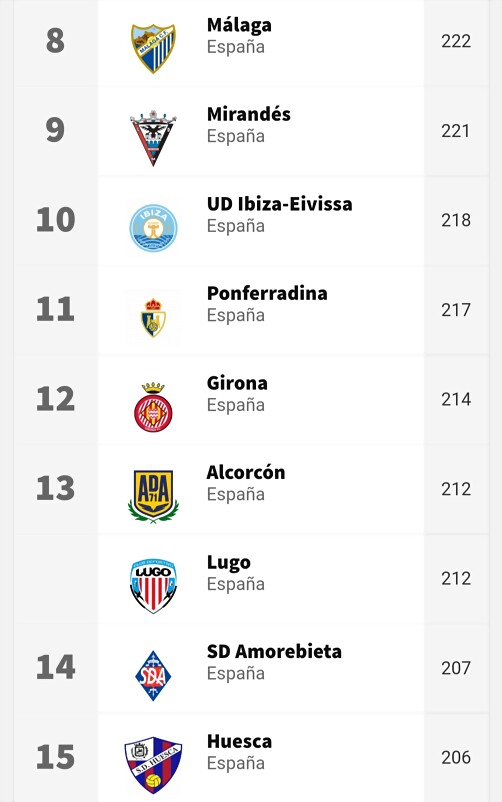Open the SD Amorebieta team name
Screen dimensions: 502x802
274,652
